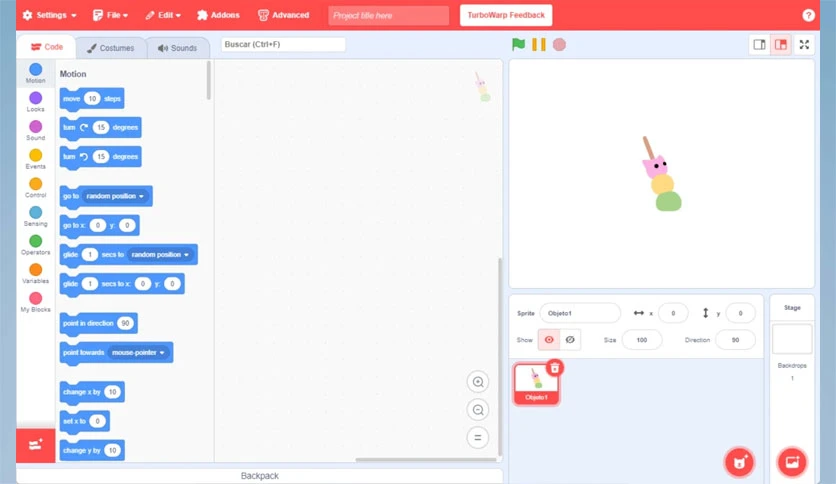
Task: Open the Advanced settings
Action: pos(284,15)
